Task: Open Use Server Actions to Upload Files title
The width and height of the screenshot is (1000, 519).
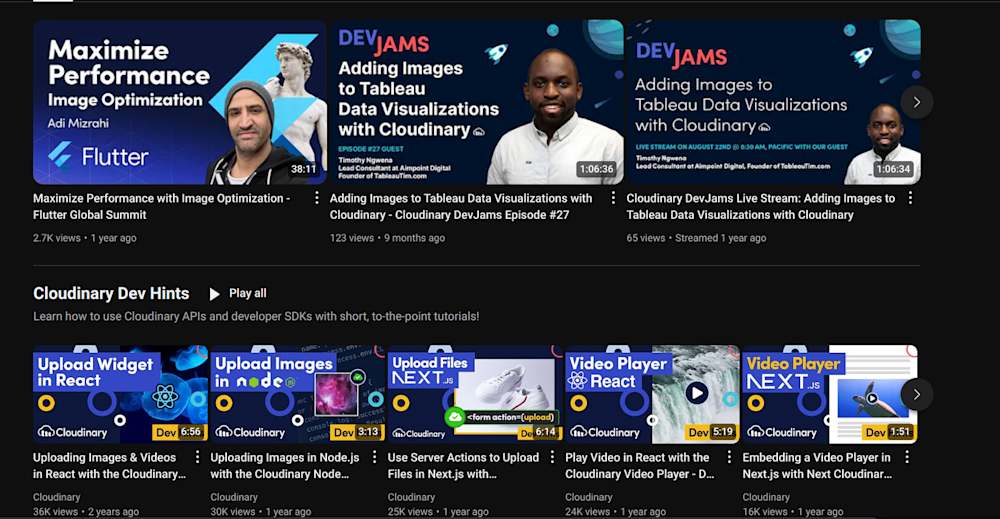Action: 464,465
